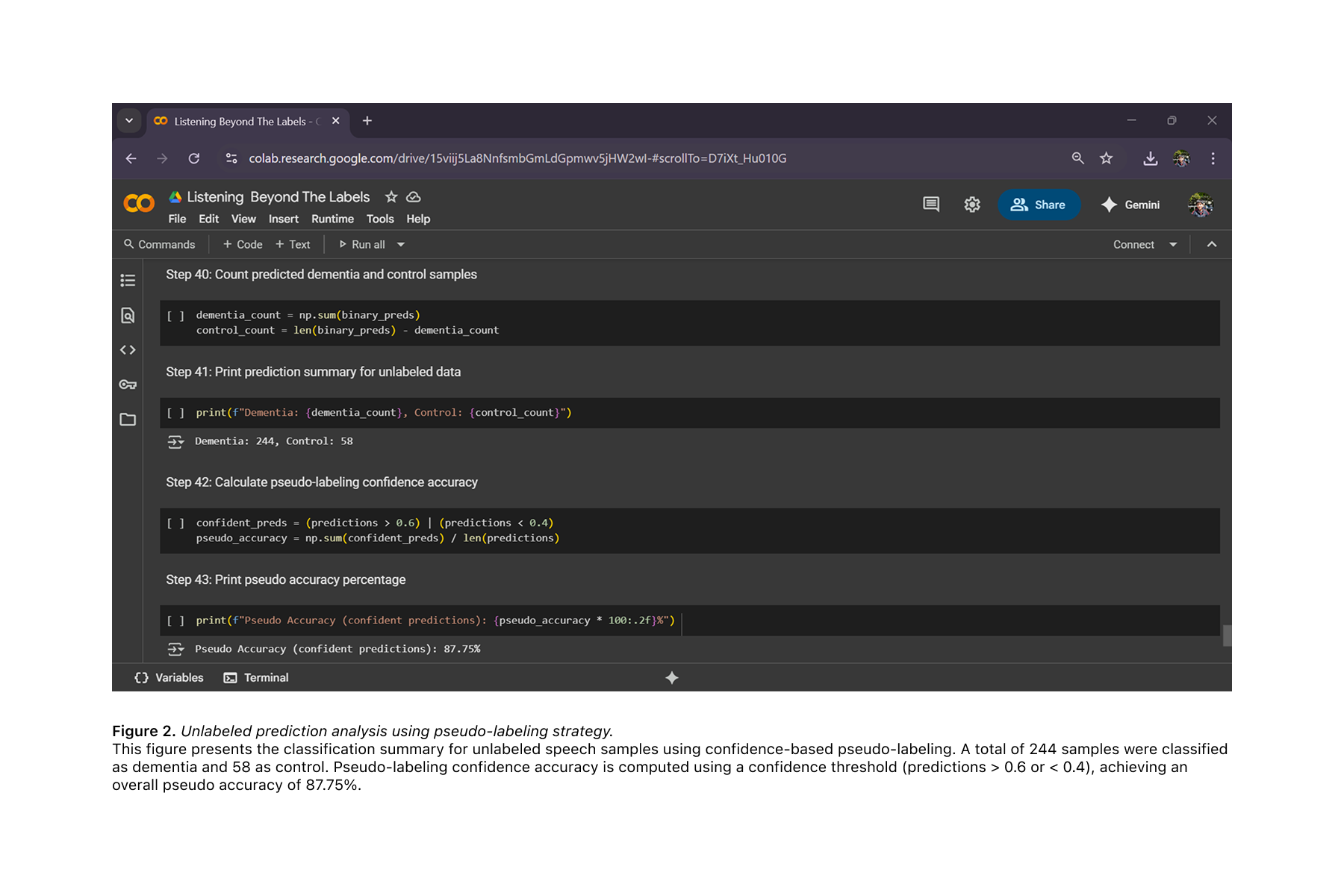Launch Gemini assistant in the toolbar
This screenshot has width=1344, height=896.
pyautogui.click(x=1130, y=205)
